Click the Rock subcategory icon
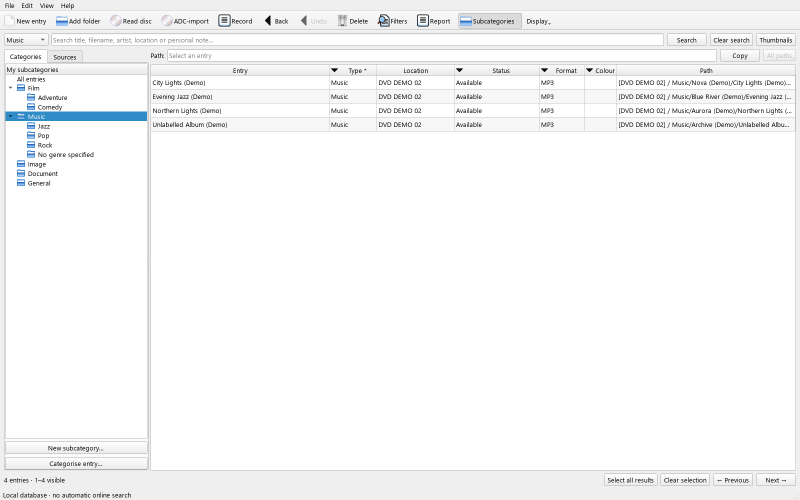The image size is (800, 500). [31, 145]
